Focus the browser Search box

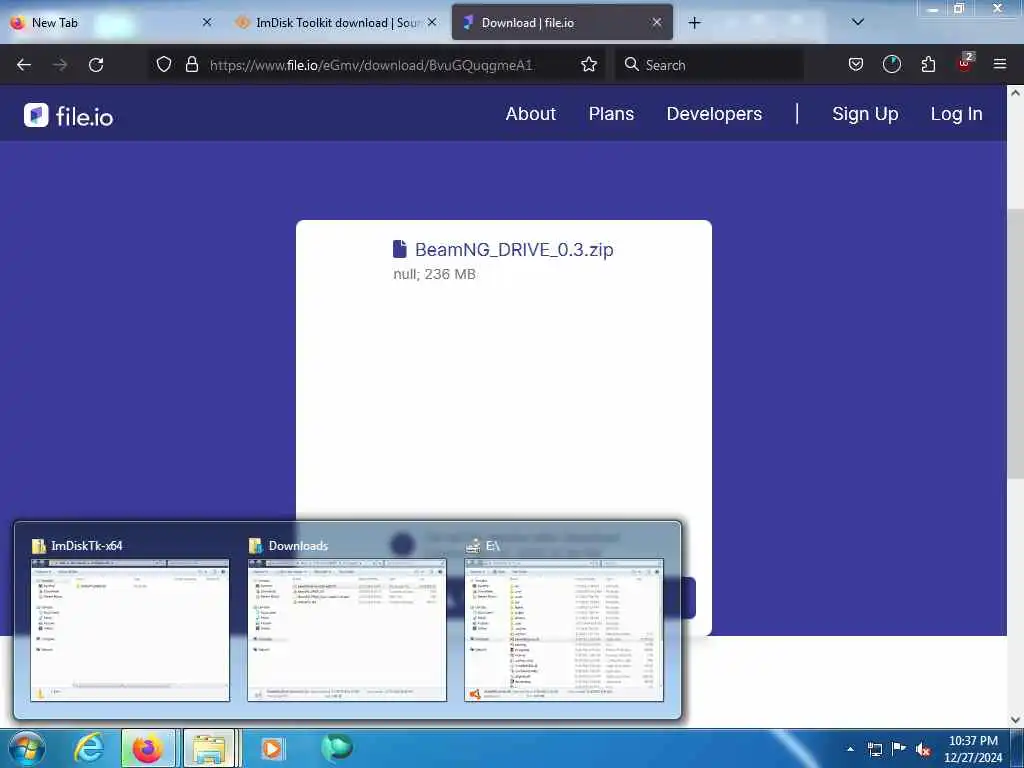coord(709,65)
